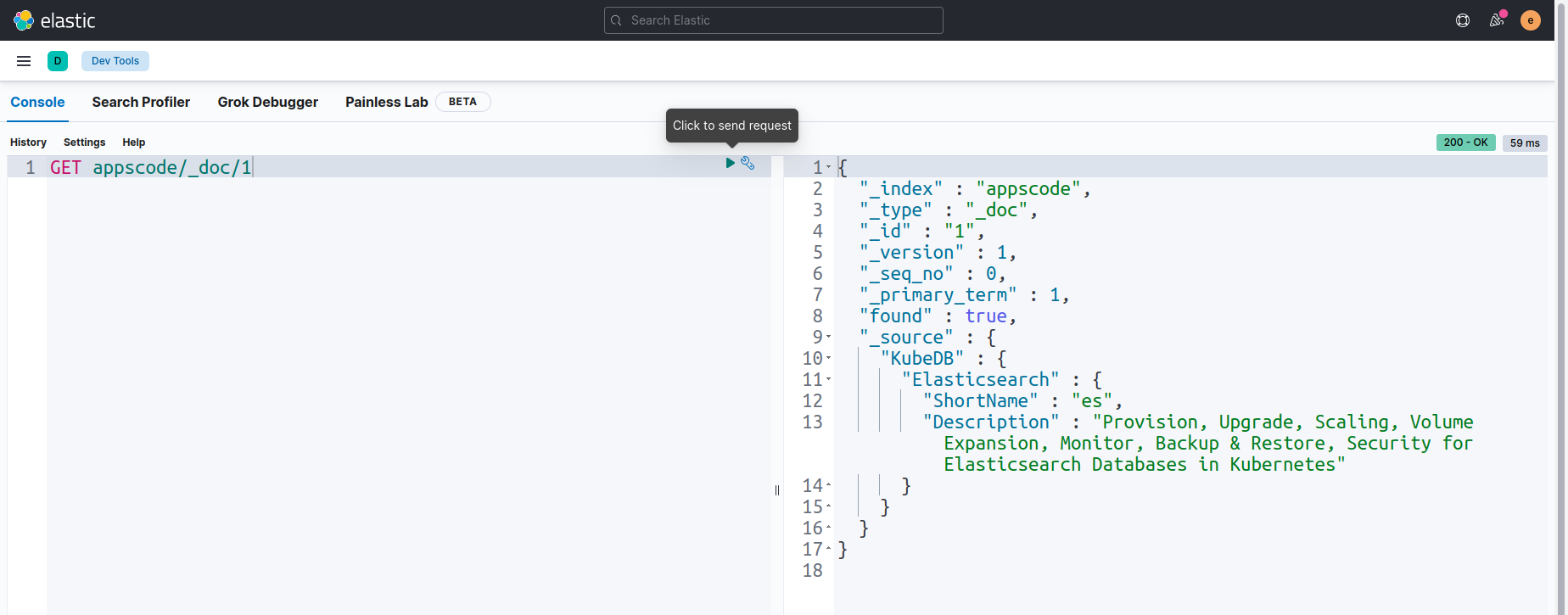Open the console History

(x=28, y=143)
